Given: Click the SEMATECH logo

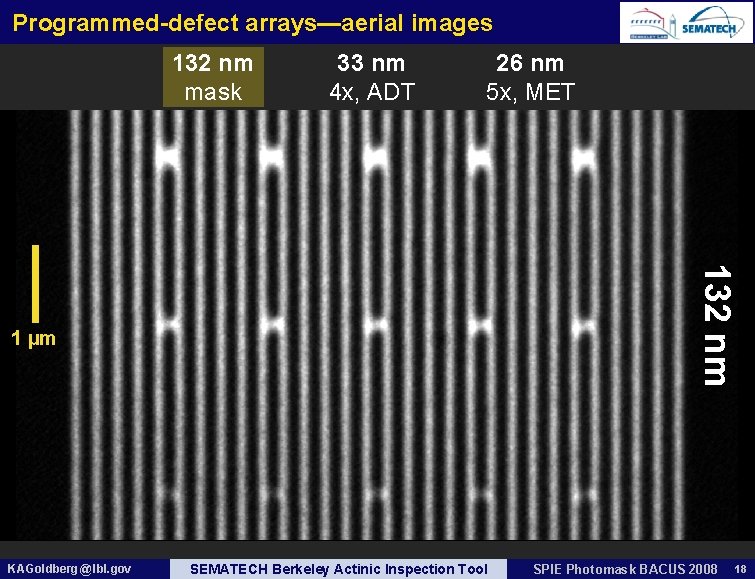Looking at the screenshot, I should click(x=712, y=23).
